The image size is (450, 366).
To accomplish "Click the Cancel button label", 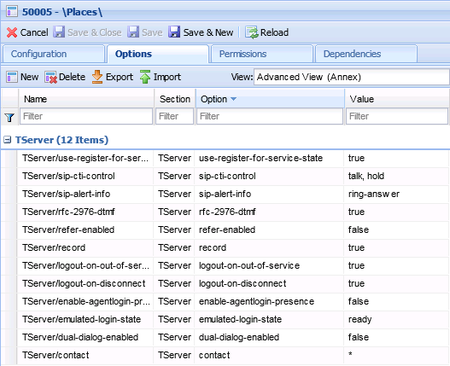I will click(34, 32).
